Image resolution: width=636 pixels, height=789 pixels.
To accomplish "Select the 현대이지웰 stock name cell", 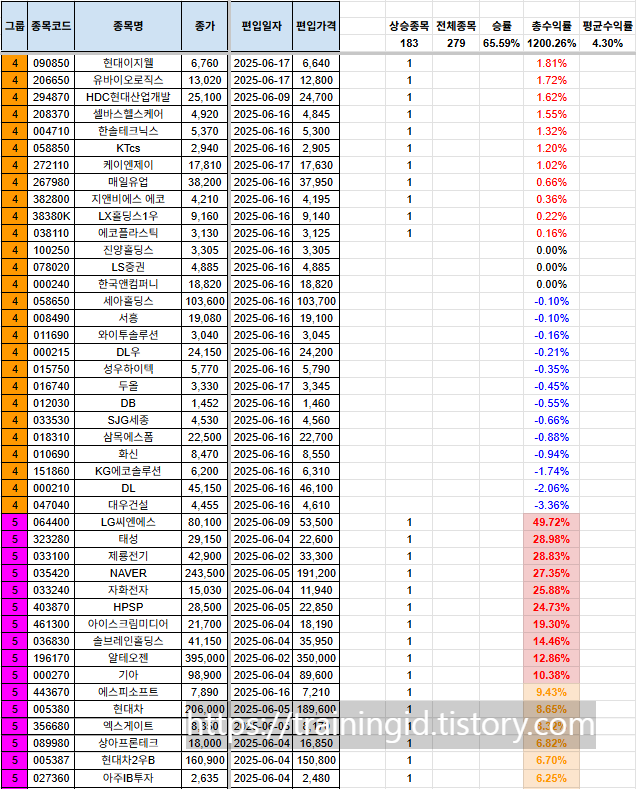I will pyautogui.click(x=128, y=63).
